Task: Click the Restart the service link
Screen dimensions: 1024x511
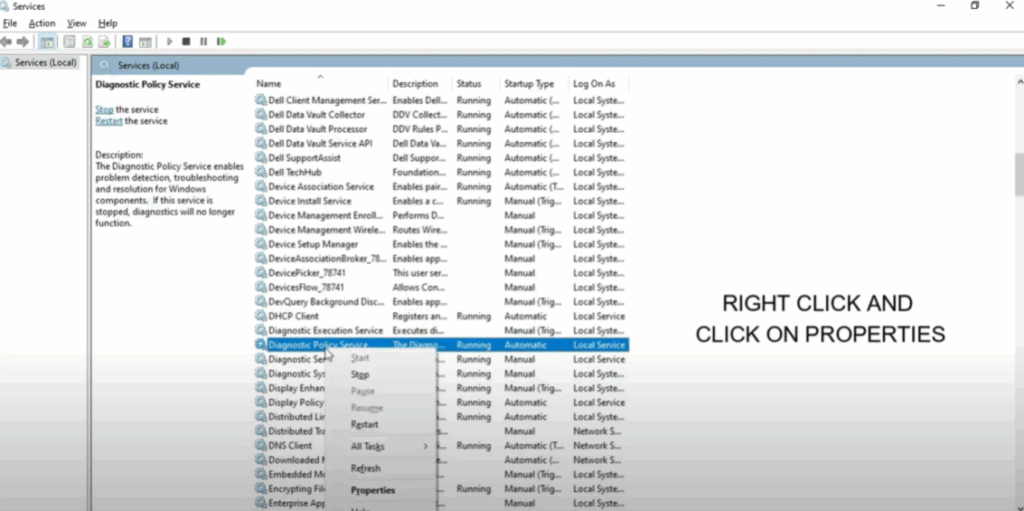Action: click(x=108, y=121)
